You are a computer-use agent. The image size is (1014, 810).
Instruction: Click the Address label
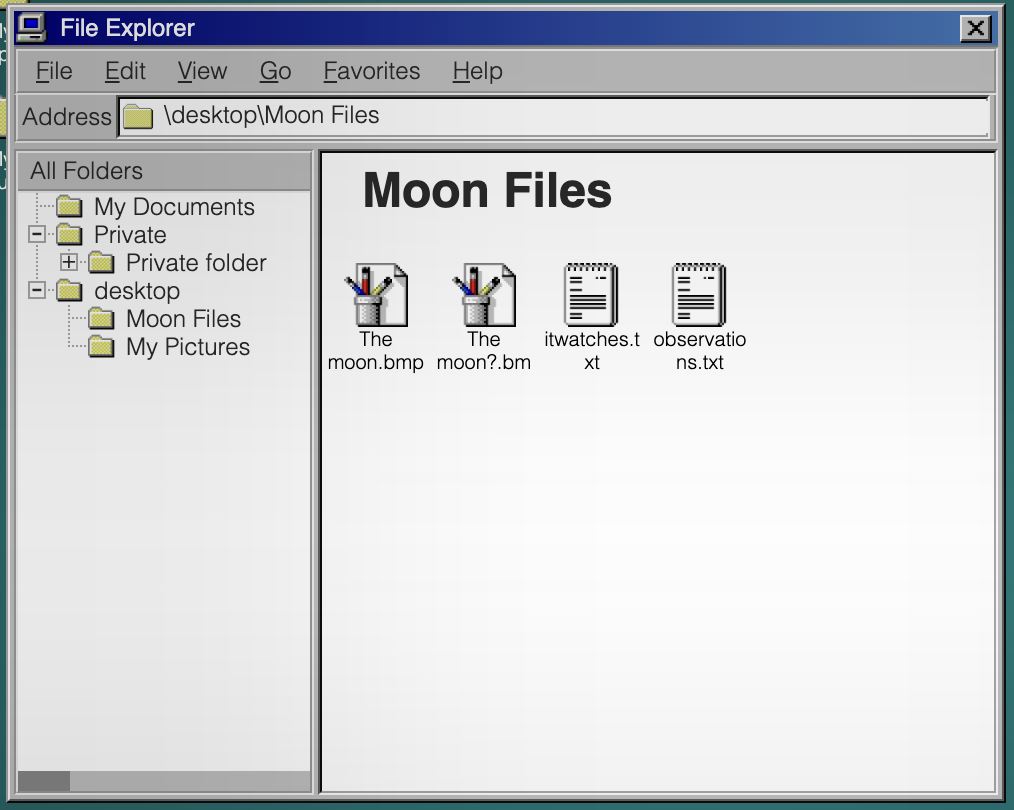click(67, 116)
